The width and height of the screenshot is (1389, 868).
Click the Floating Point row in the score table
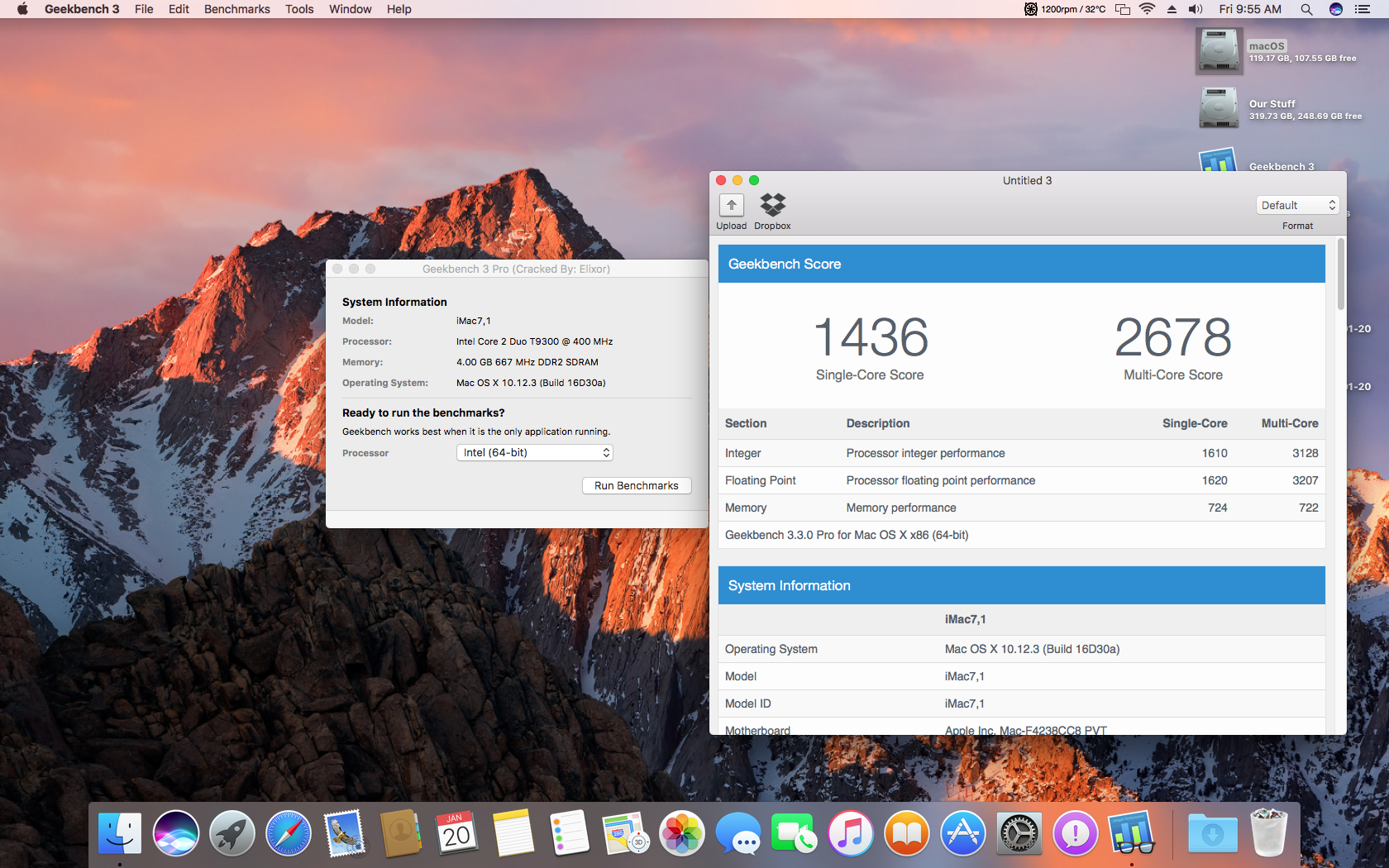1022,480
